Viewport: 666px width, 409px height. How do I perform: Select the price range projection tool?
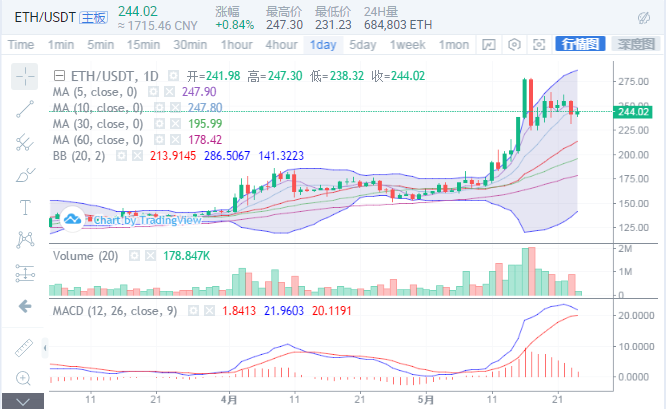coord(25,273)
